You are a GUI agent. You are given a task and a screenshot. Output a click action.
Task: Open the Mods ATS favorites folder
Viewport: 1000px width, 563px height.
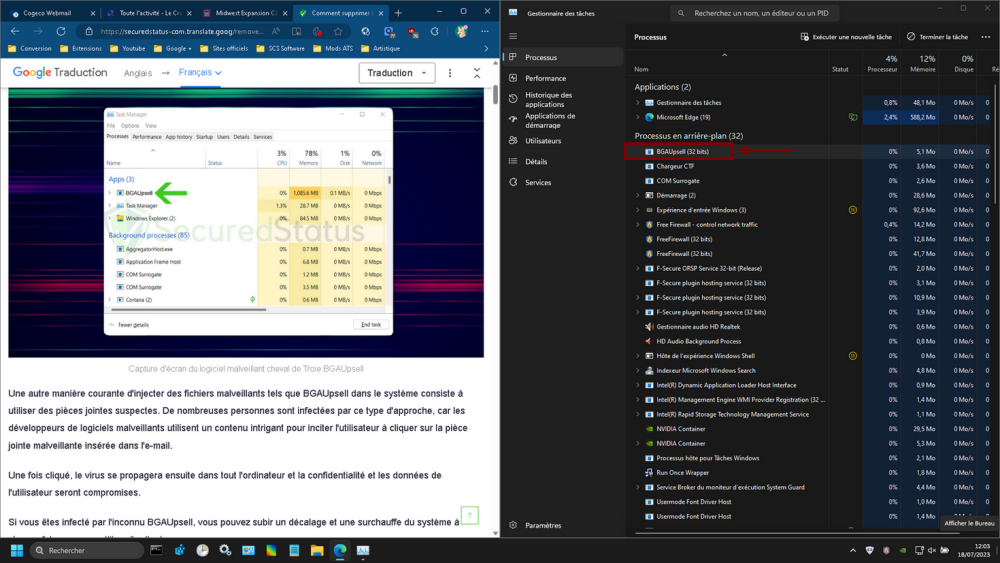(x=333, y=48)
